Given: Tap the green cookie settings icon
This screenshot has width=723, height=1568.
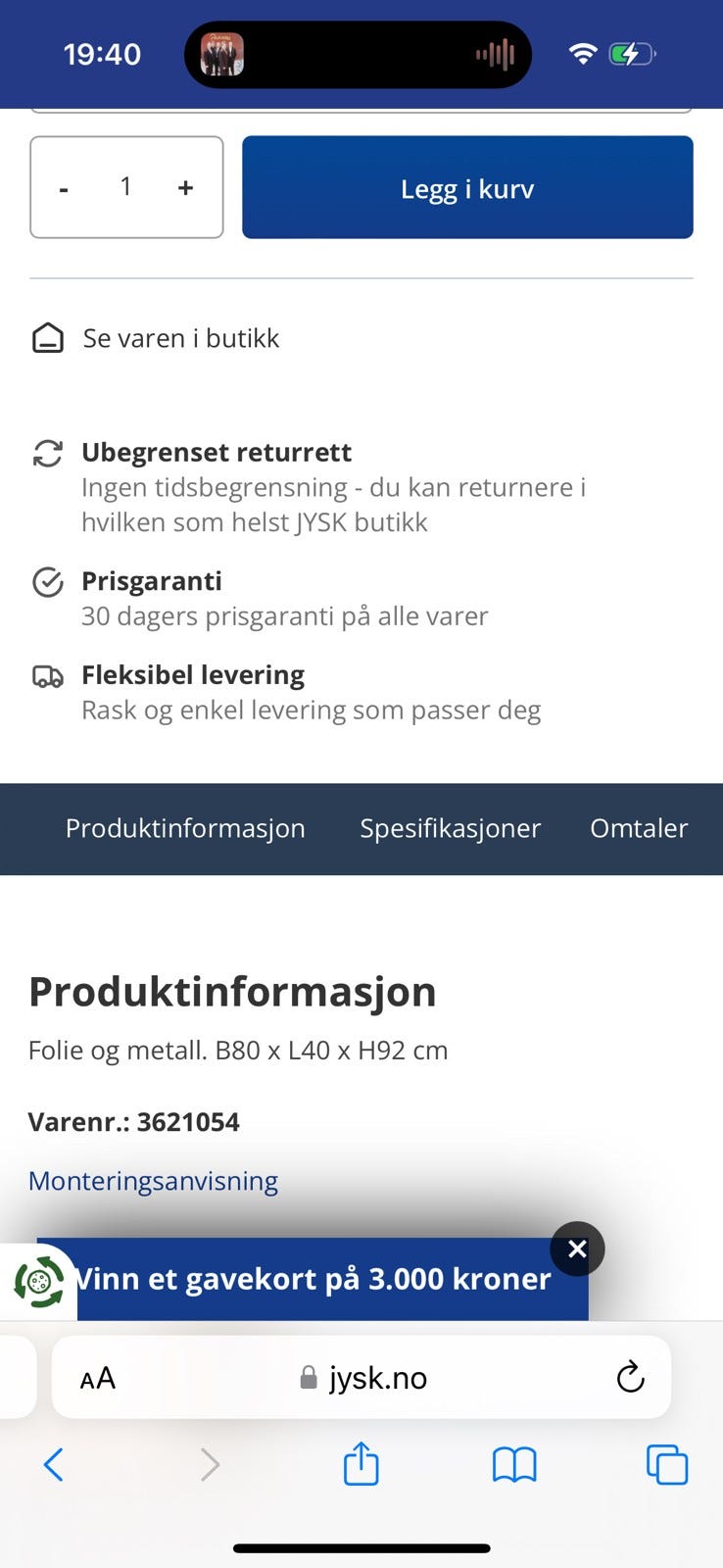Looking at the screenshot, I should pyautogui.click(x=39, y=1281).
